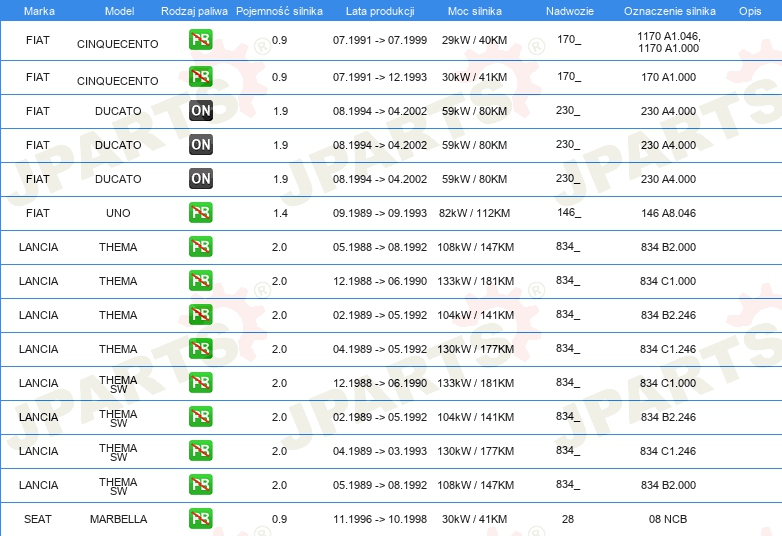Screen dimensions: 782x536
Task: Click the Opis column header
Action: pos(750,11)
